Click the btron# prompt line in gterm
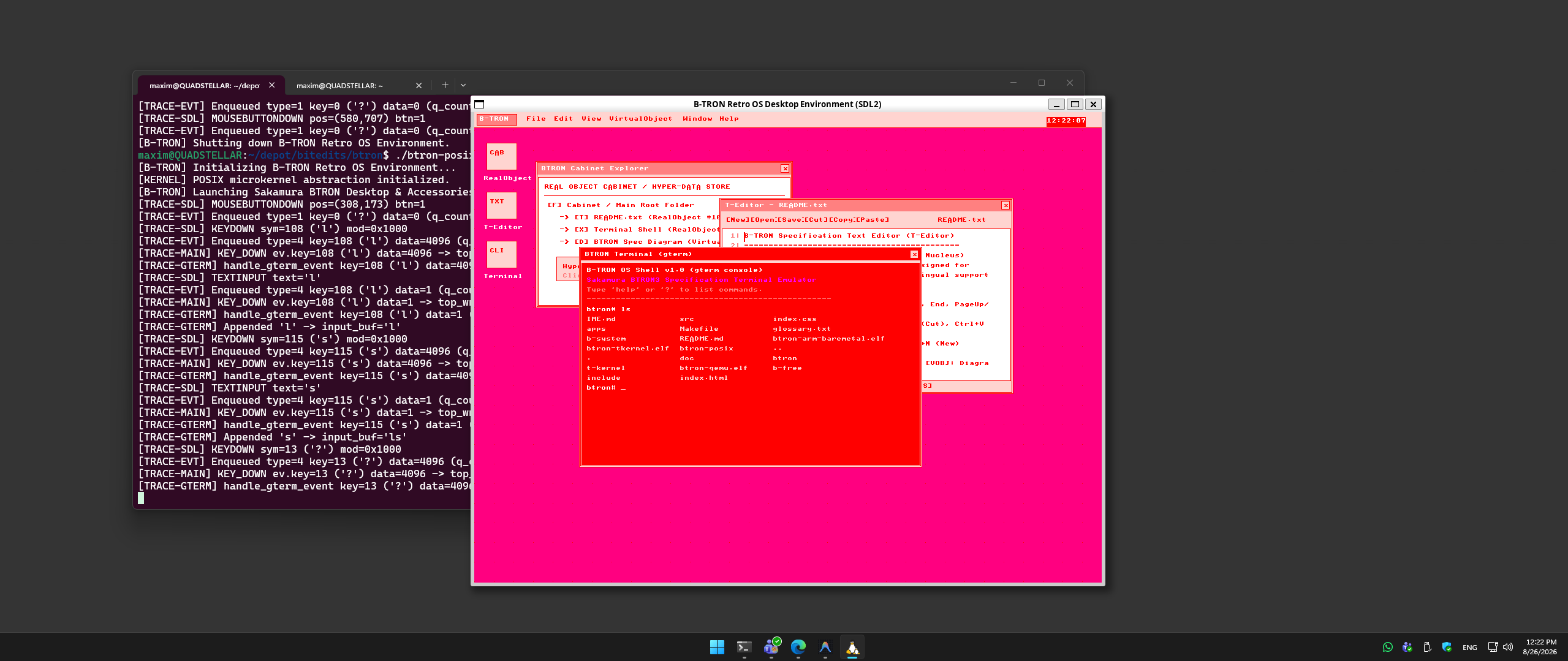Viewport: 1568px width, 661px height. (x=606, y=388)
